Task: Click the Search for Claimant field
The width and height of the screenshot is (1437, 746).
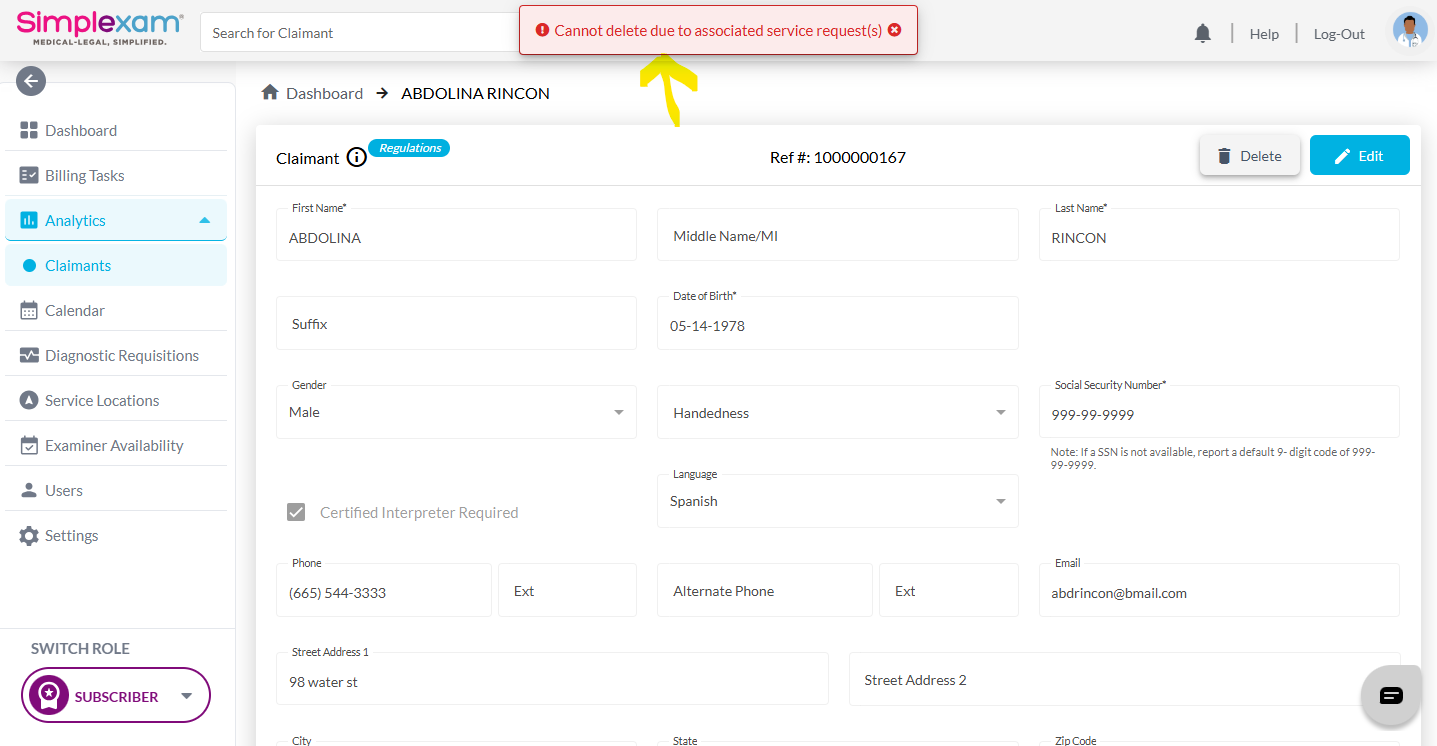Action: tap(360, 33)
